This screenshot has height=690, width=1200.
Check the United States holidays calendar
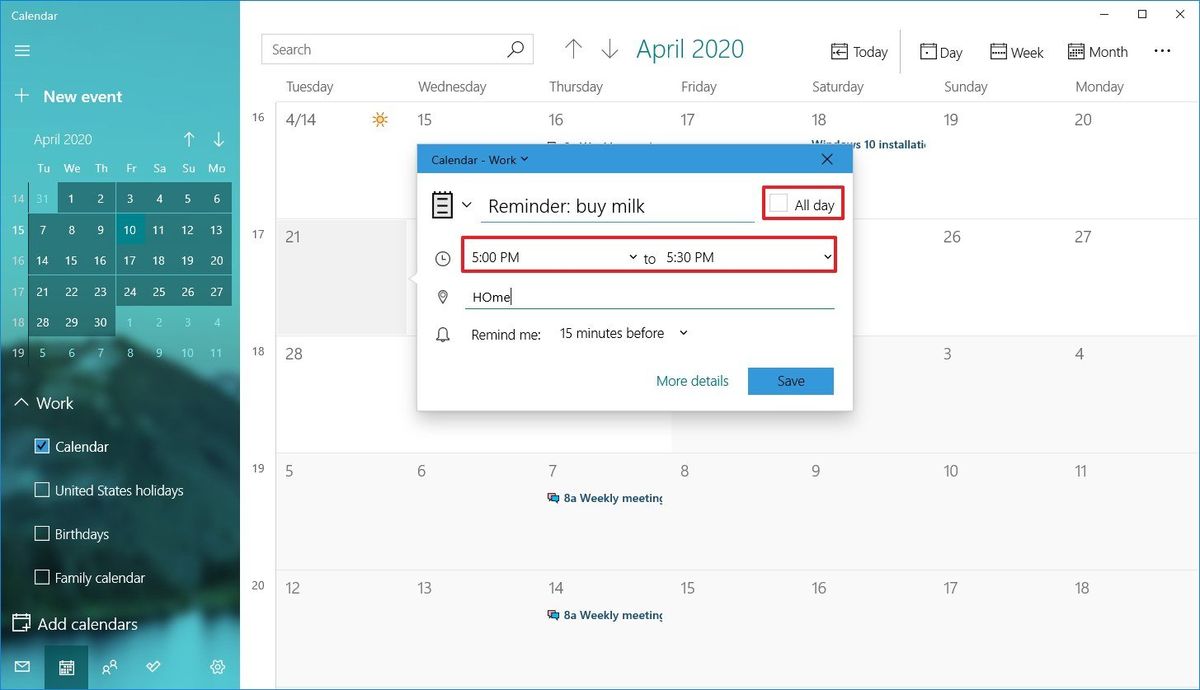coord(41,490)
